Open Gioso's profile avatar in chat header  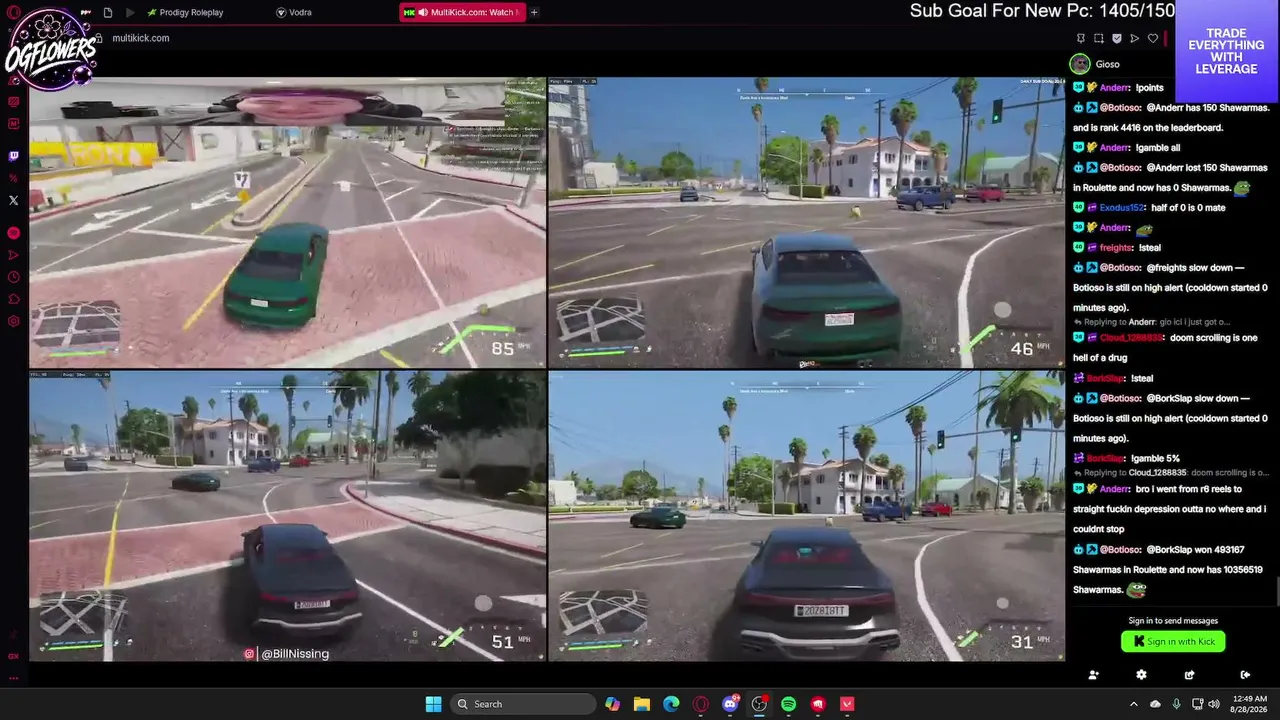point(1079,64)
